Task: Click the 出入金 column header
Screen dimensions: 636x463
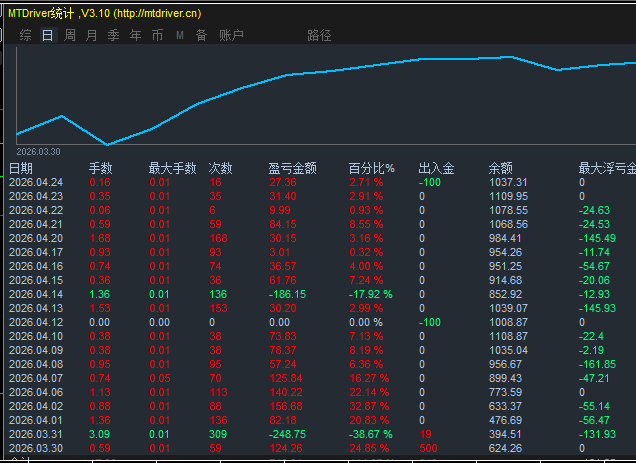Action: pos(436,168)
